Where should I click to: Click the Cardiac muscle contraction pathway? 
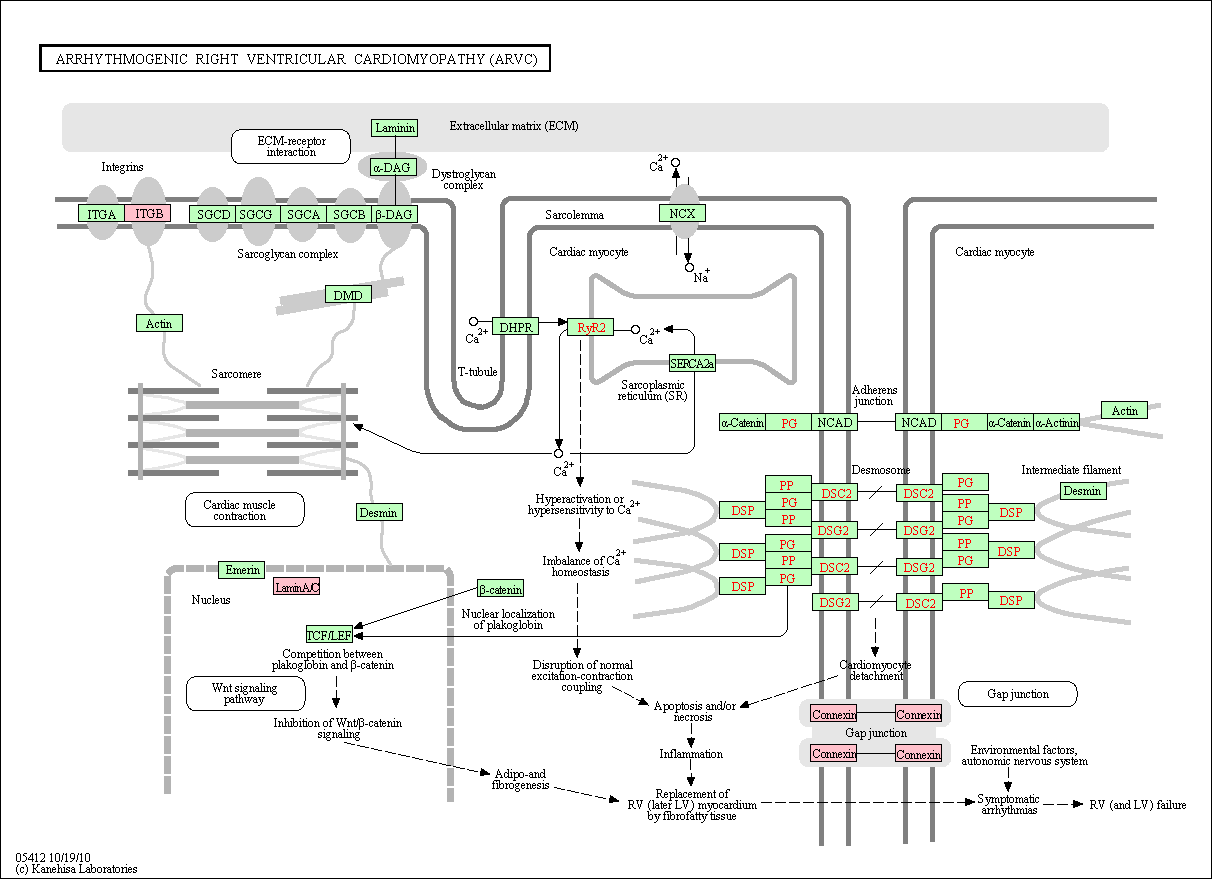tap(245, 510)
